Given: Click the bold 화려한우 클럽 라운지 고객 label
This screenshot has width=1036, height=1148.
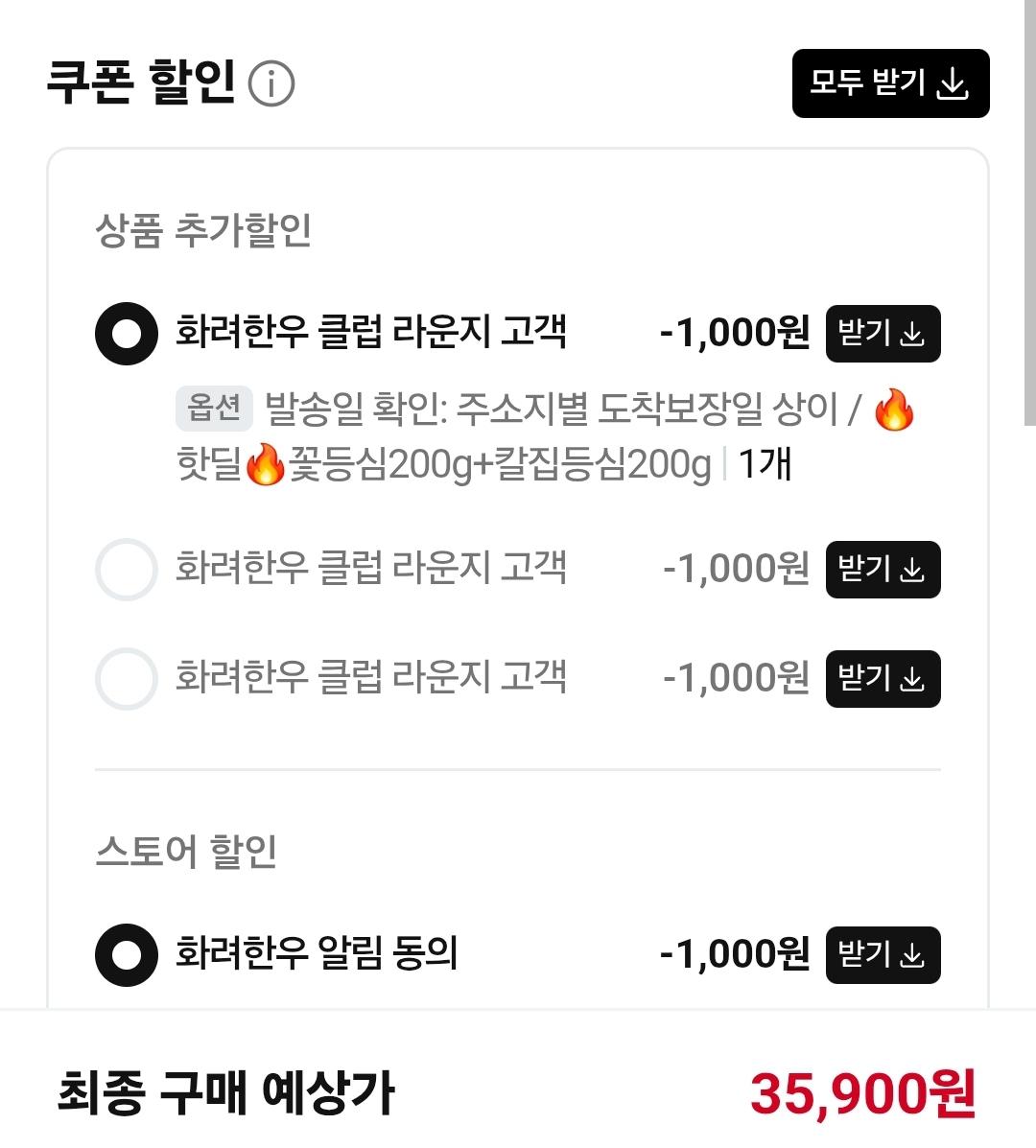Looking at the screenshot, I should pyautogui.click(x=371, y=333).
